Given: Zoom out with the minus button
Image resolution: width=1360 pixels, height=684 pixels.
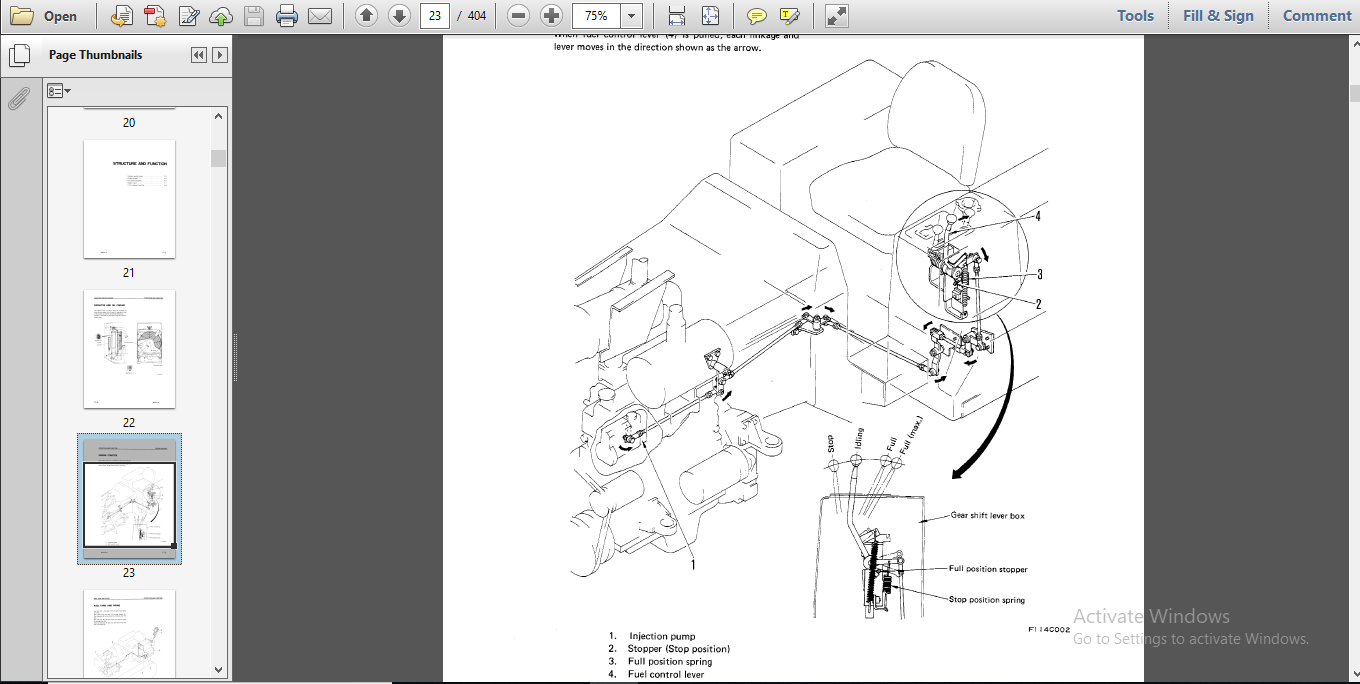Looking at the screenshot, I should (518, 16).
